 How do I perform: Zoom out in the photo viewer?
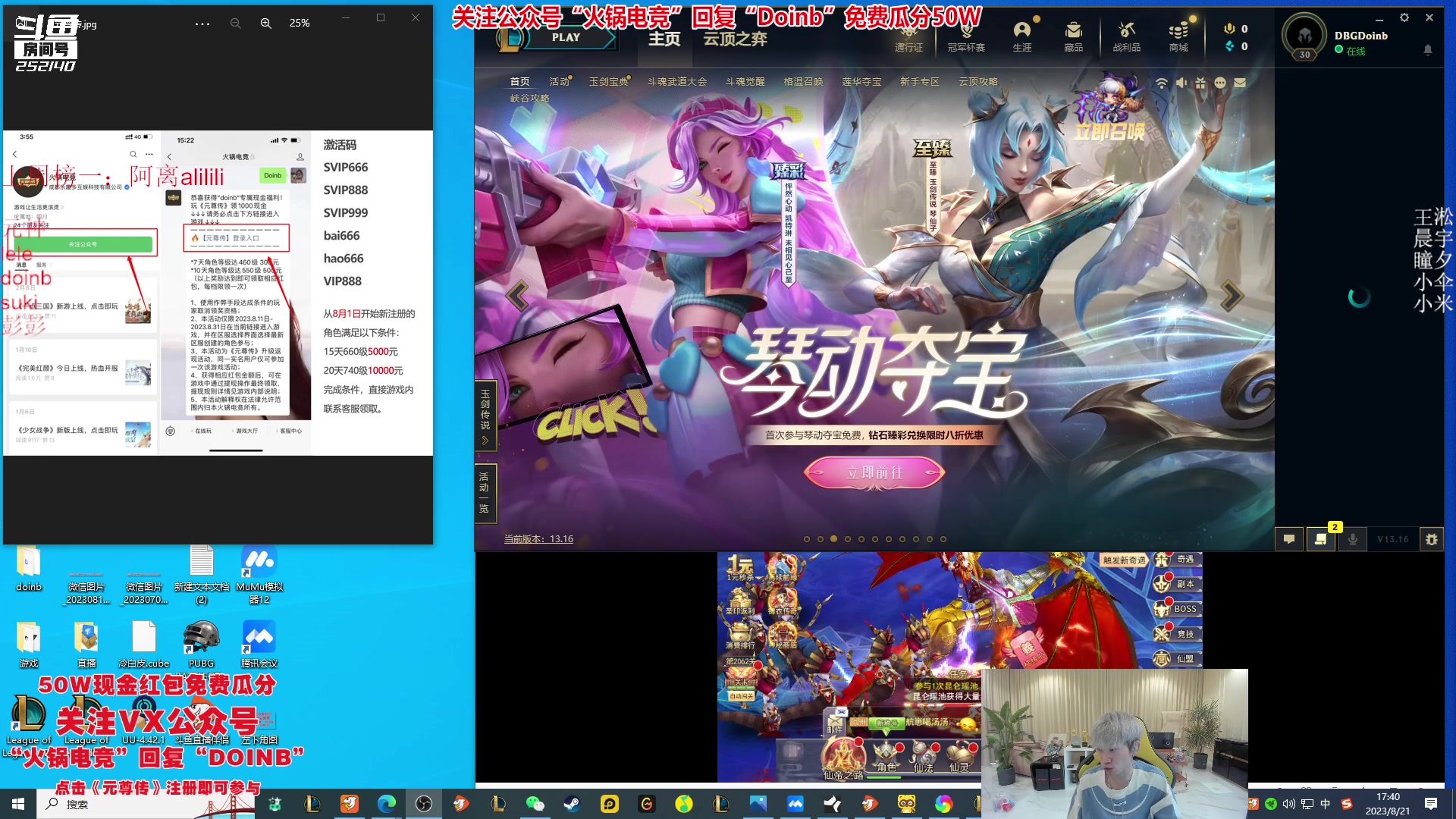[236, 24]
